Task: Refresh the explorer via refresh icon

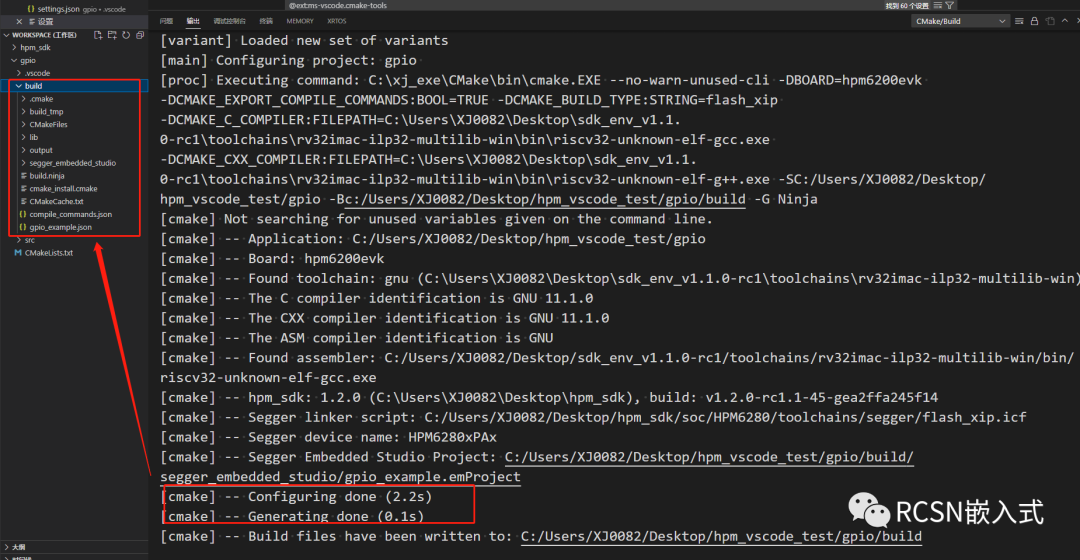Action: [x=126, y=35]
